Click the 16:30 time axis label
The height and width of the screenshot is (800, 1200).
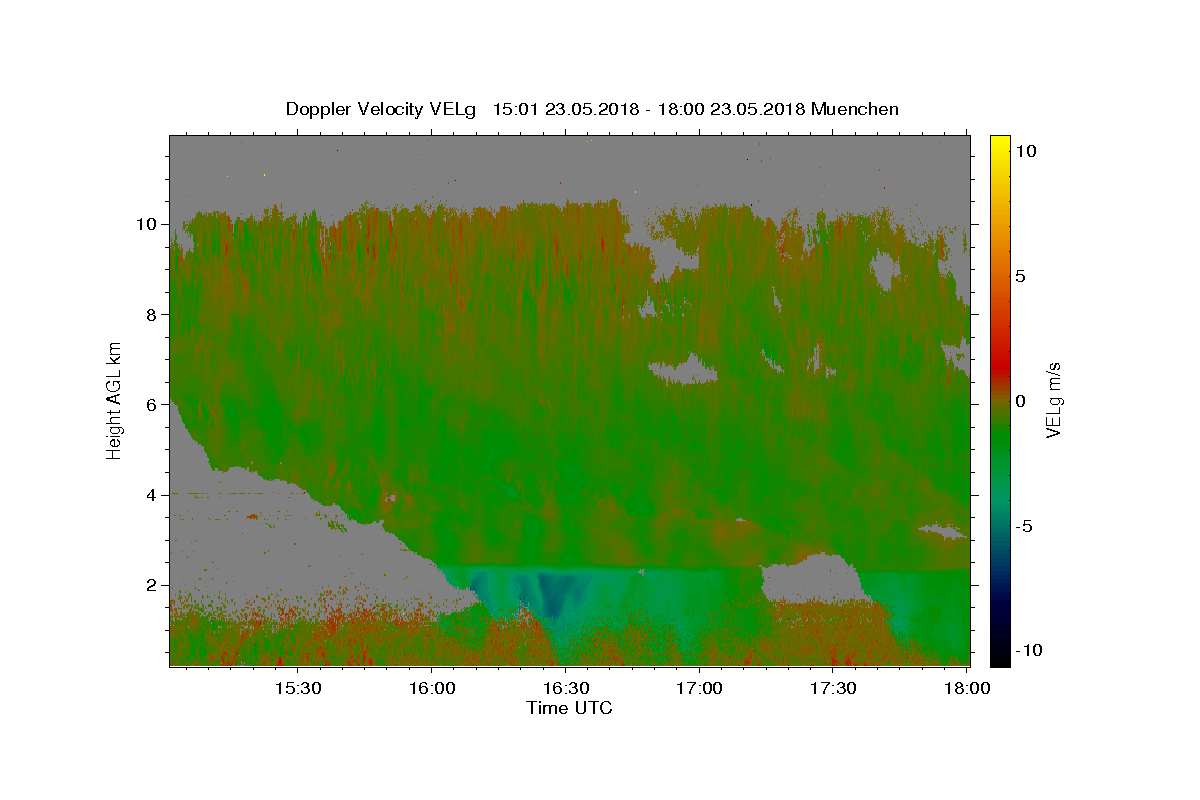click(565, 688)
